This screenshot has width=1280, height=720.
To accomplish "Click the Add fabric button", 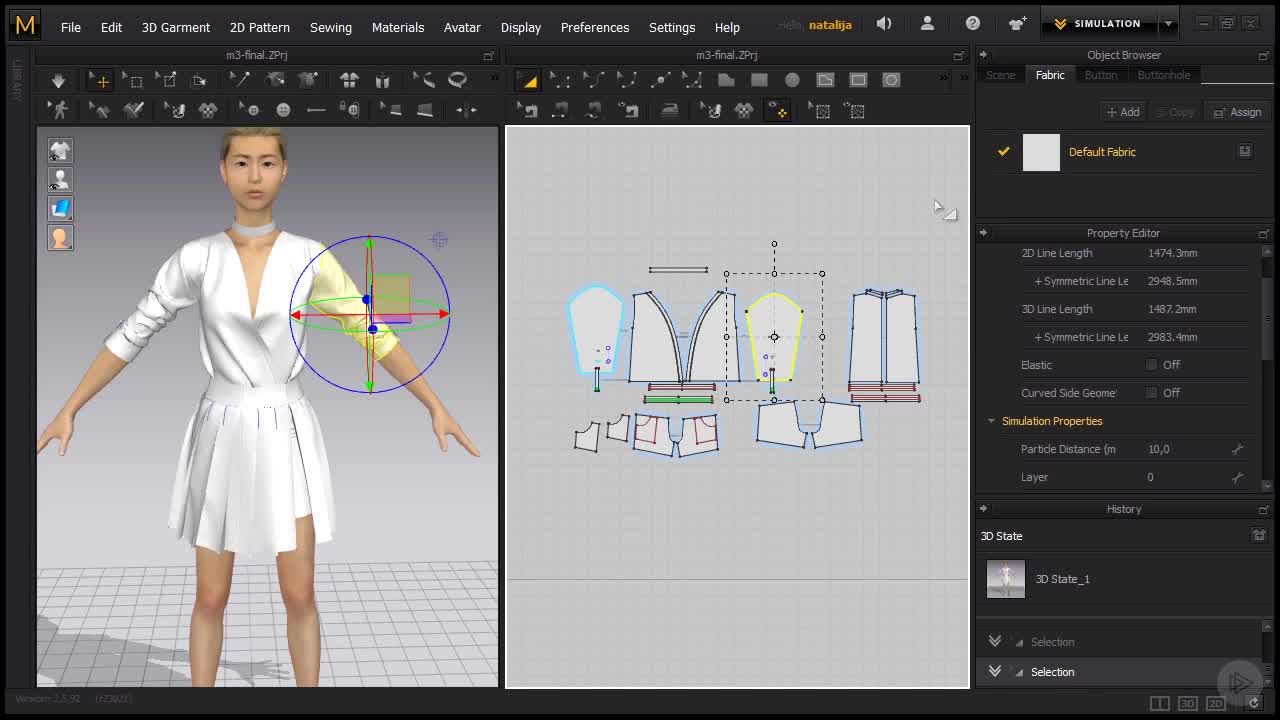I will point(1122,112).
